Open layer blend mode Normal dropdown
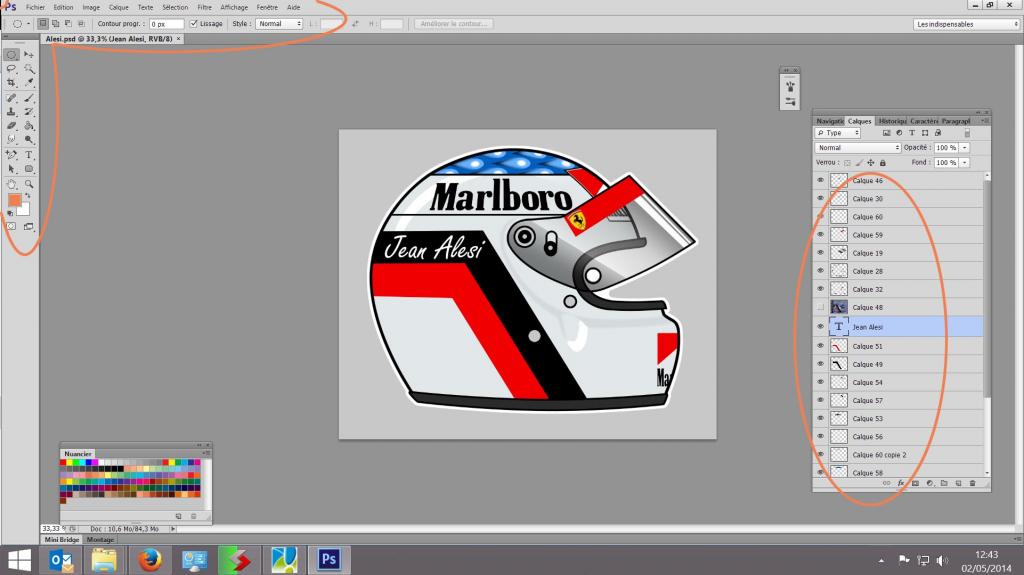This screenshot has width=1024, height=575. click(857, 148)
